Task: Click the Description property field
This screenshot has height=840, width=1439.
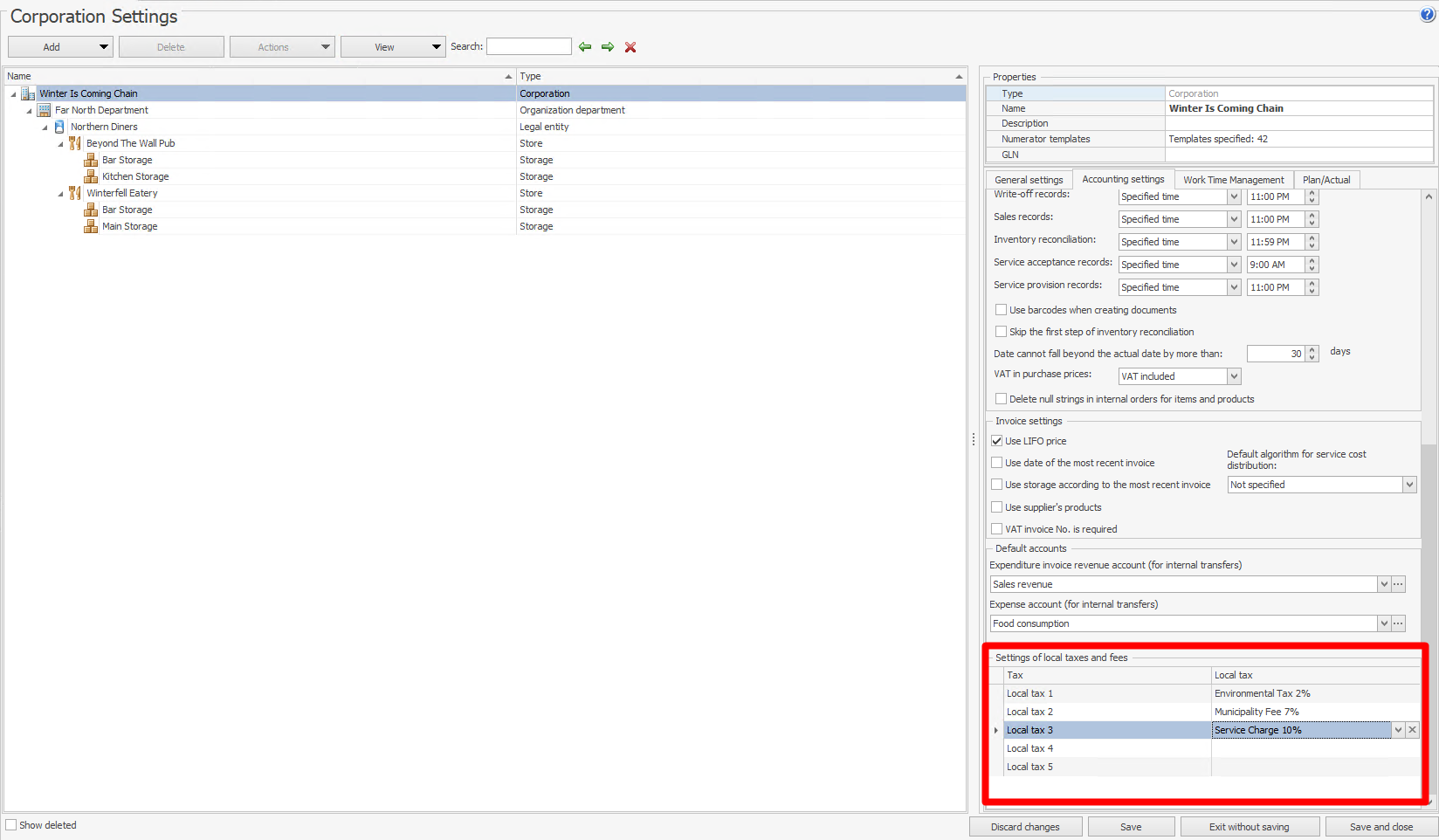Action: (x=1298, y=123)
